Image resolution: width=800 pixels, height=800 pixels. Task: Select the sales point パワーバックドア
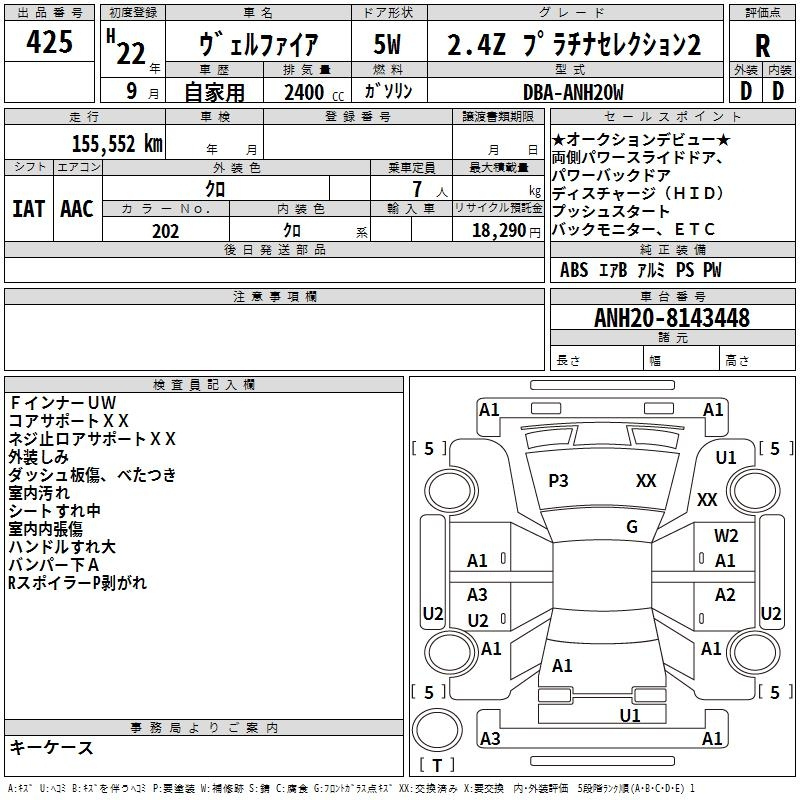611,176
